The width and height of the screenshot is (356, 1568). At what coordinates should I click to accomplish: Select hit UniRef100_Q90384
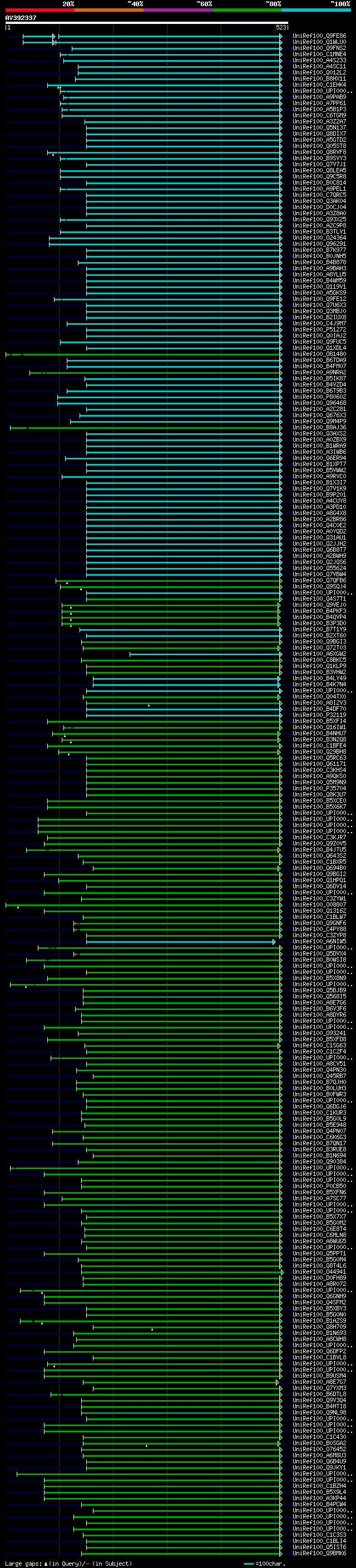(319, 1161)
